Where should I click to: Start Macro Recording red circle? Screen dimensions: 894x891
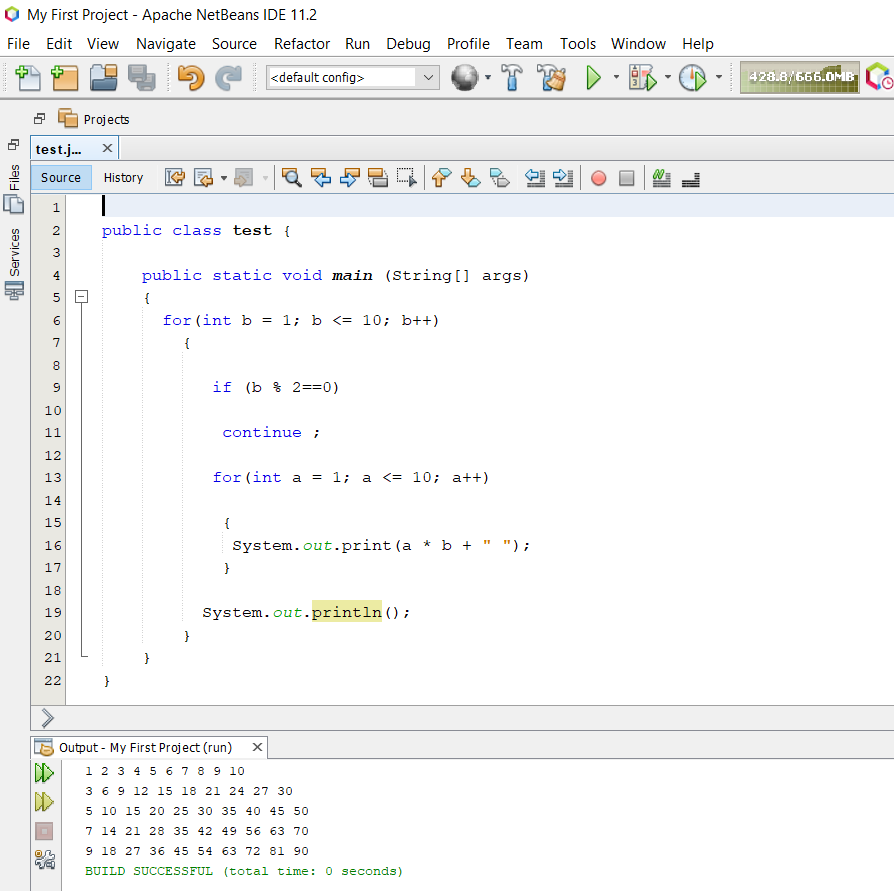pyautogui.click(x=598, y=178)
